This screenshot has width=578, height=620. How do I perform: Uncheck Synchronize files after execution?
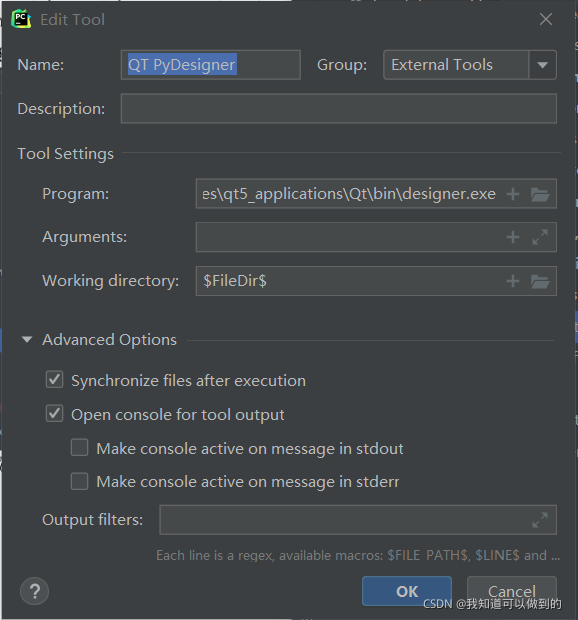[x=54, y=380]
